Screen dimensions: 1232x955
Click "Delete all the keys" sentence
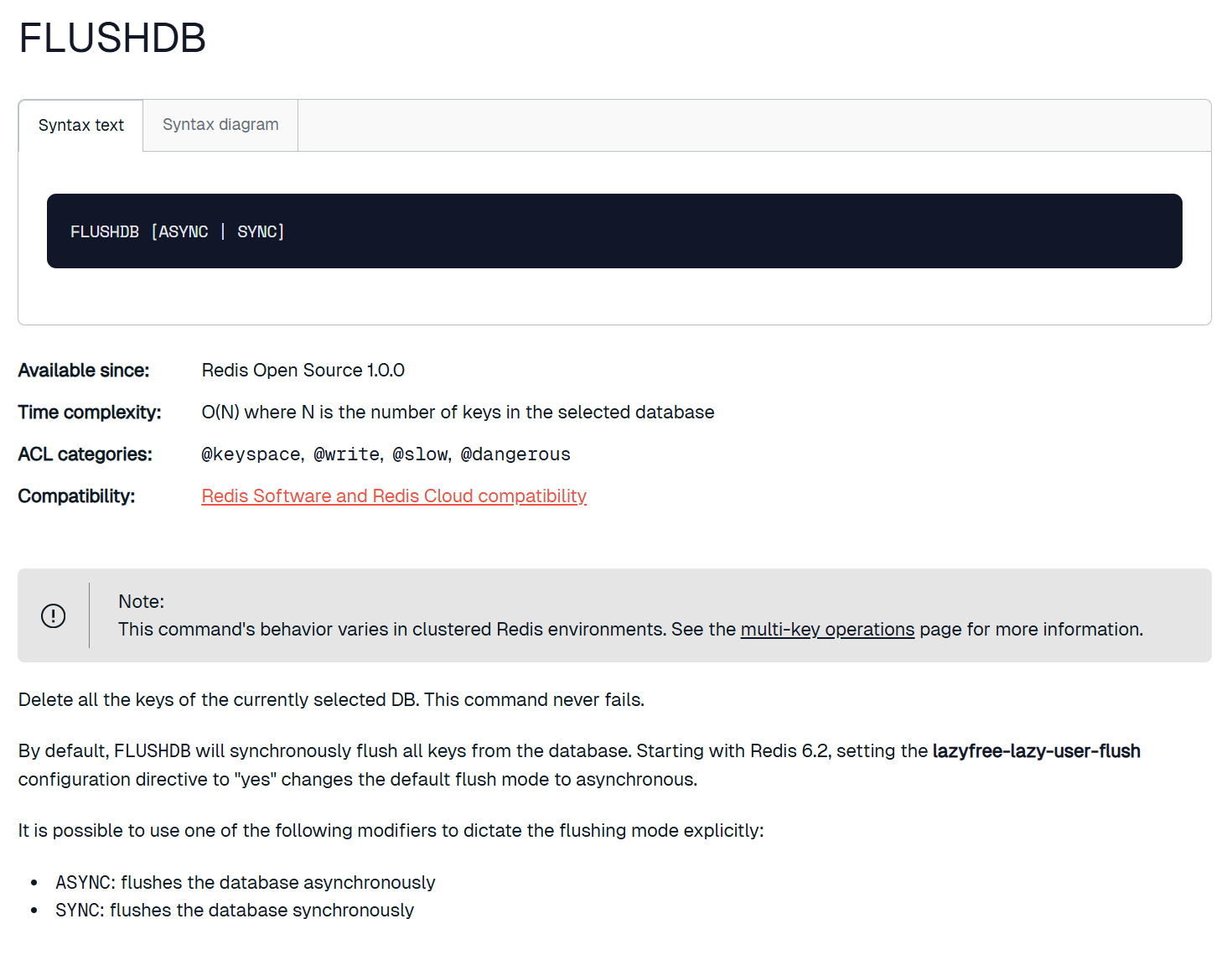331,700
